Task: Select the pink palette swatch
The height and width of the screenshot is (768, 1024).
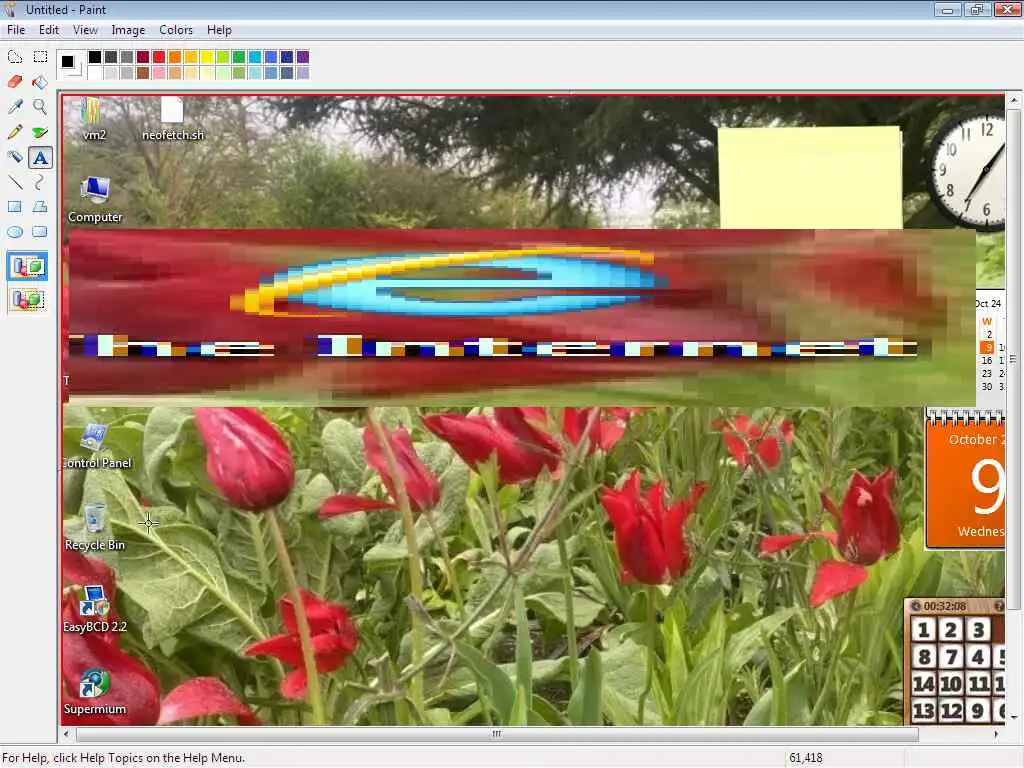Action: tap(159, 72)
